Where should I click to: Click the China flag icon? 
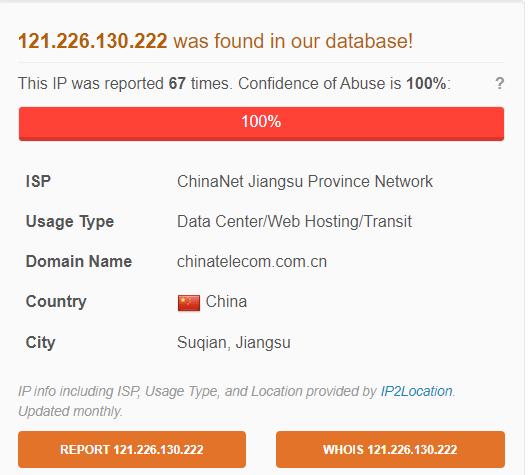(189, 303)
